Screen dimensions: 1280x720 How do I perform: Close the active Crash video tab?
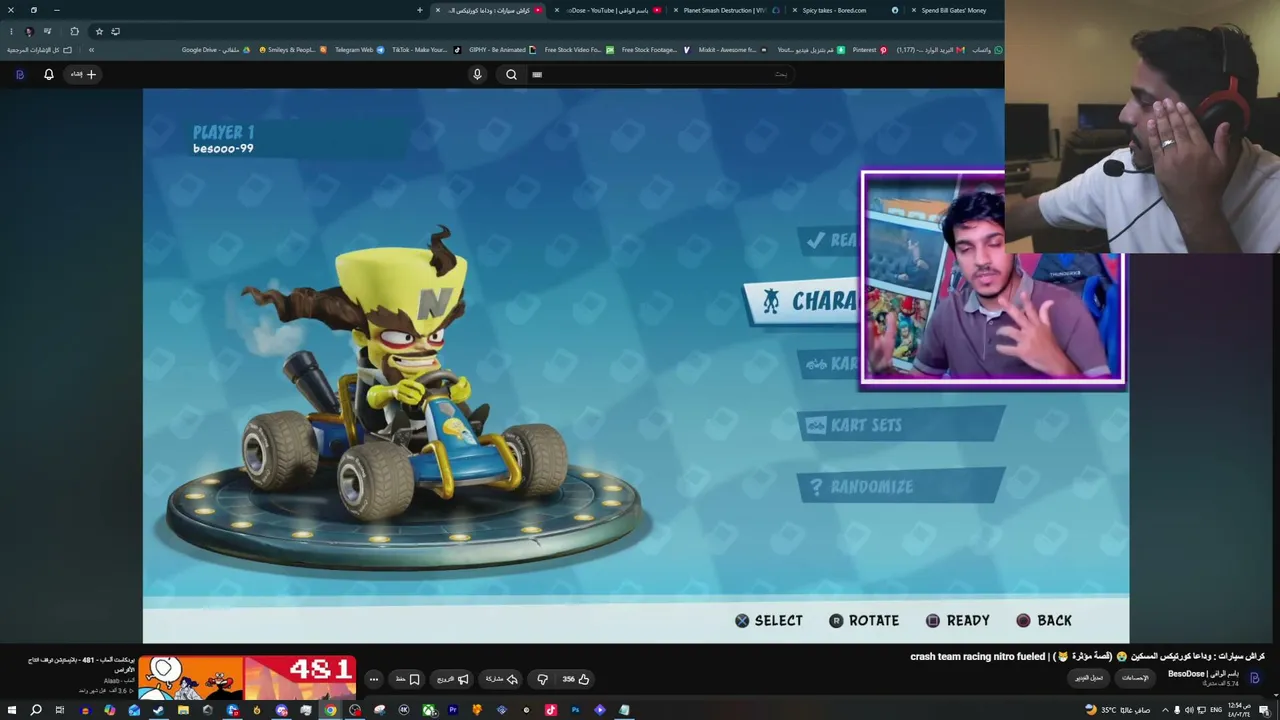click(437, 10)
